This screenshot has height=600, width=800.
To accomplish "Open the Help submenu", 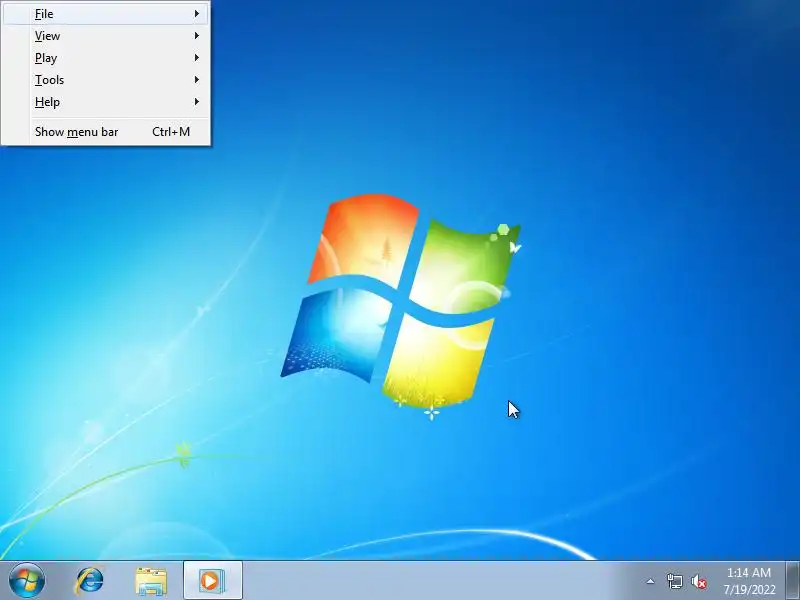I will 106,102.
